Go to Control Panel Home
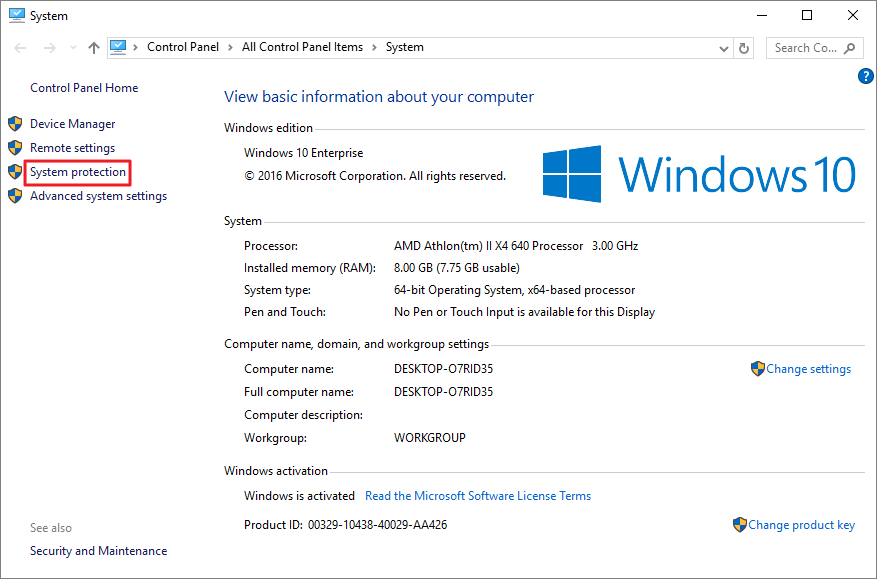 (x=84, y=88)
